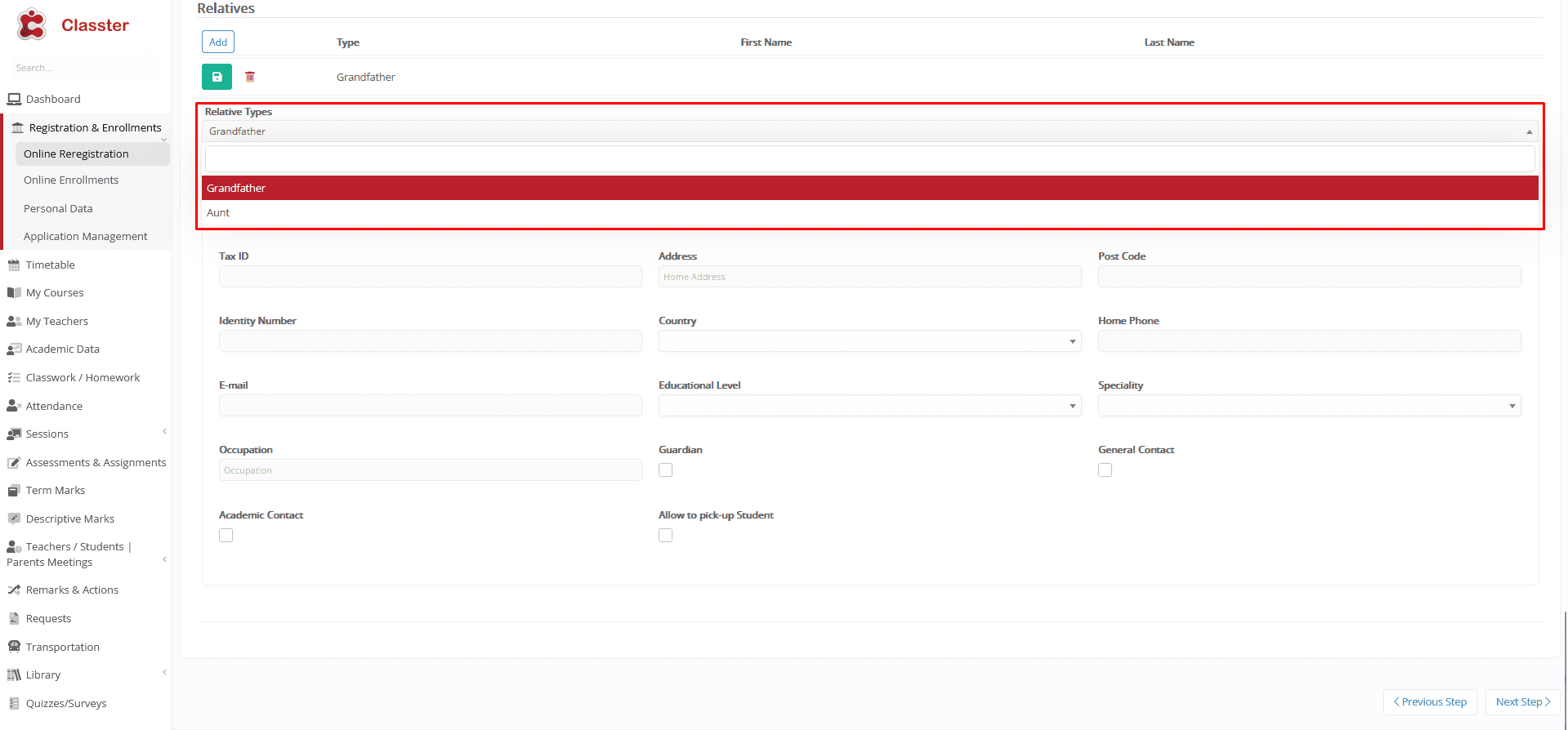This screenshot has height=730, width=1568.
Task: Click the Attendance person icon
Action: (14, 406)
